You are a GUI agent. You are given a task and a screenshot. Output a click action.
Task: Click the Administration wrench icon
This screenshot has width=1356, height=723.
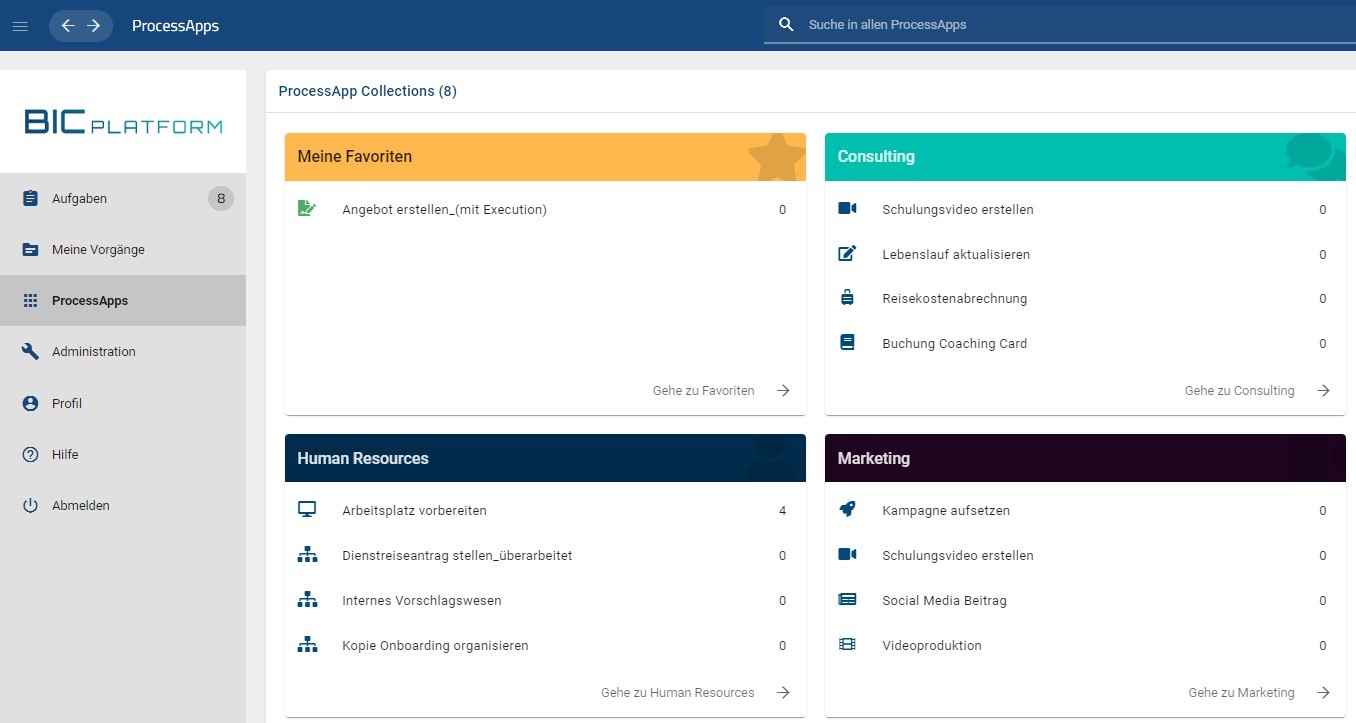tap(30, 352)
